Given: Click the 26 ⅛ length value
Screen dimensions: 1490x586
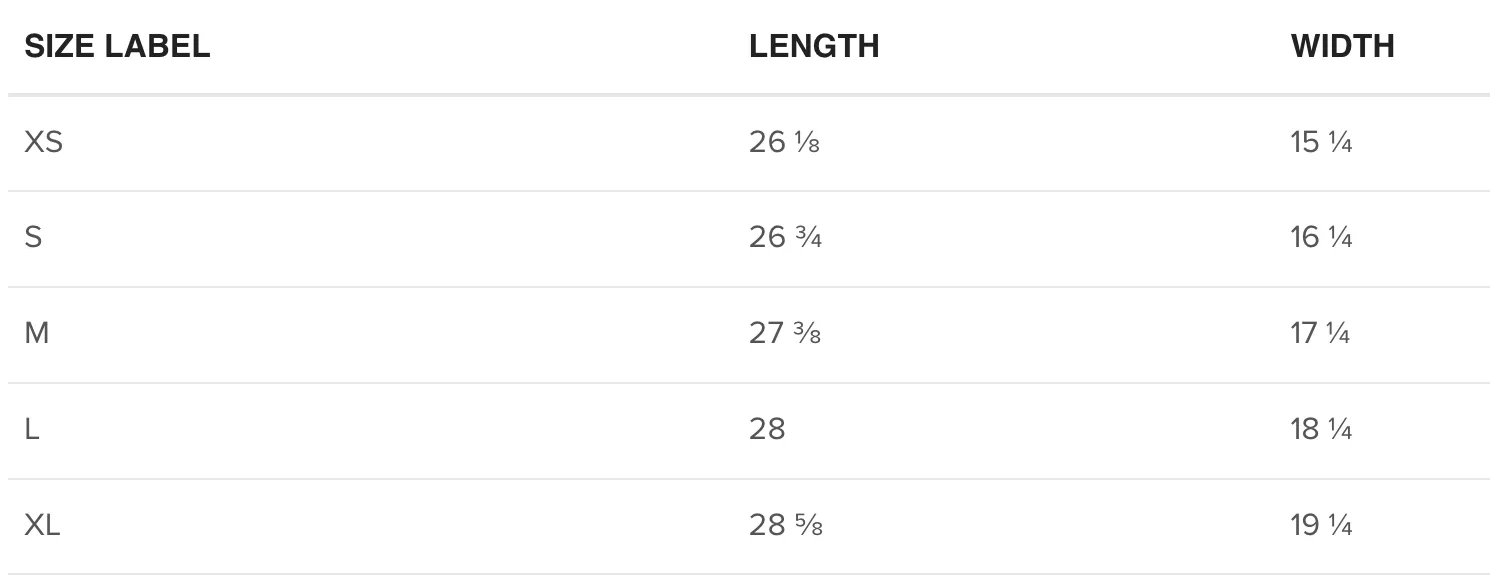Looking at the screenshot, I should (784, 142).
